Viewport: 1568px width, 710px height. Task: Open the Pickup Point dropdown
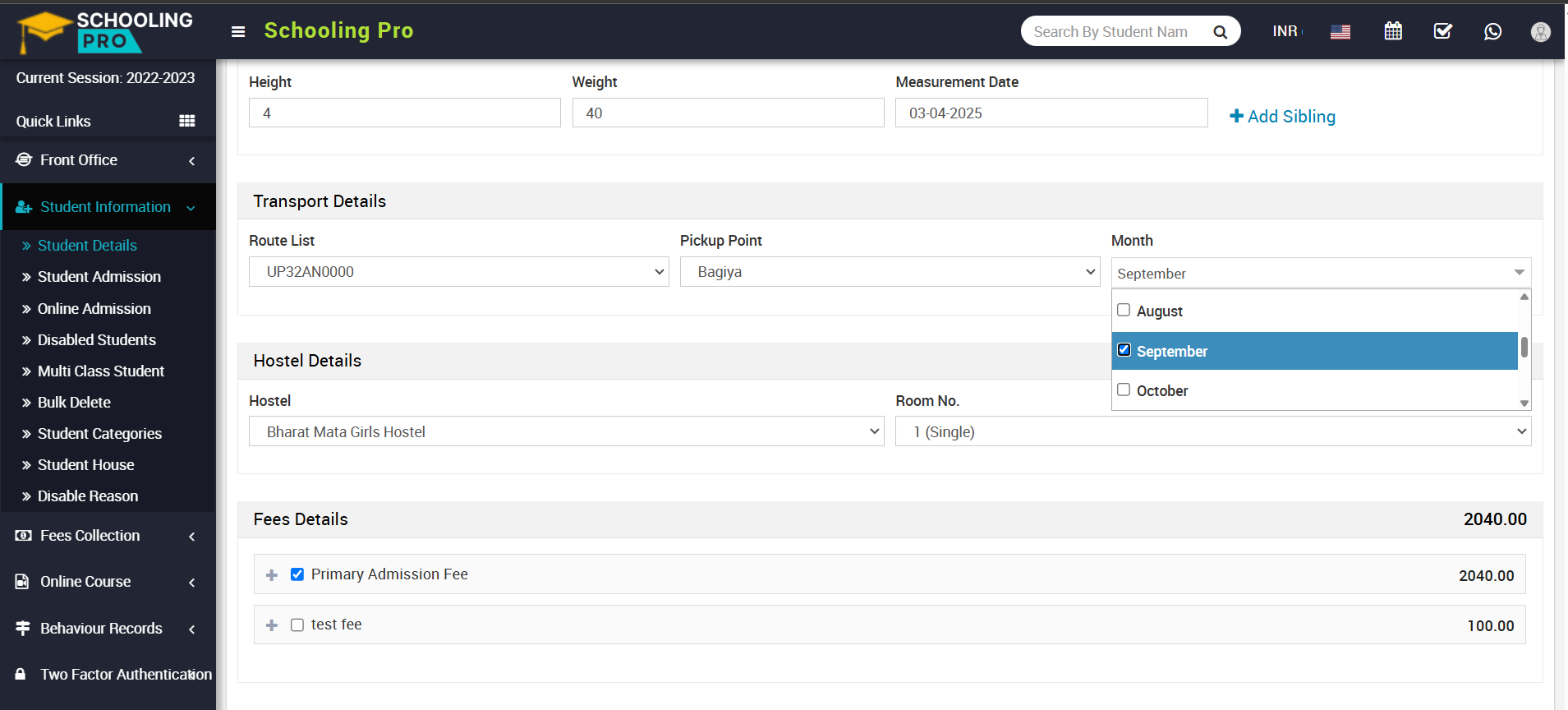pyautogui.click(x=890, y=272)
